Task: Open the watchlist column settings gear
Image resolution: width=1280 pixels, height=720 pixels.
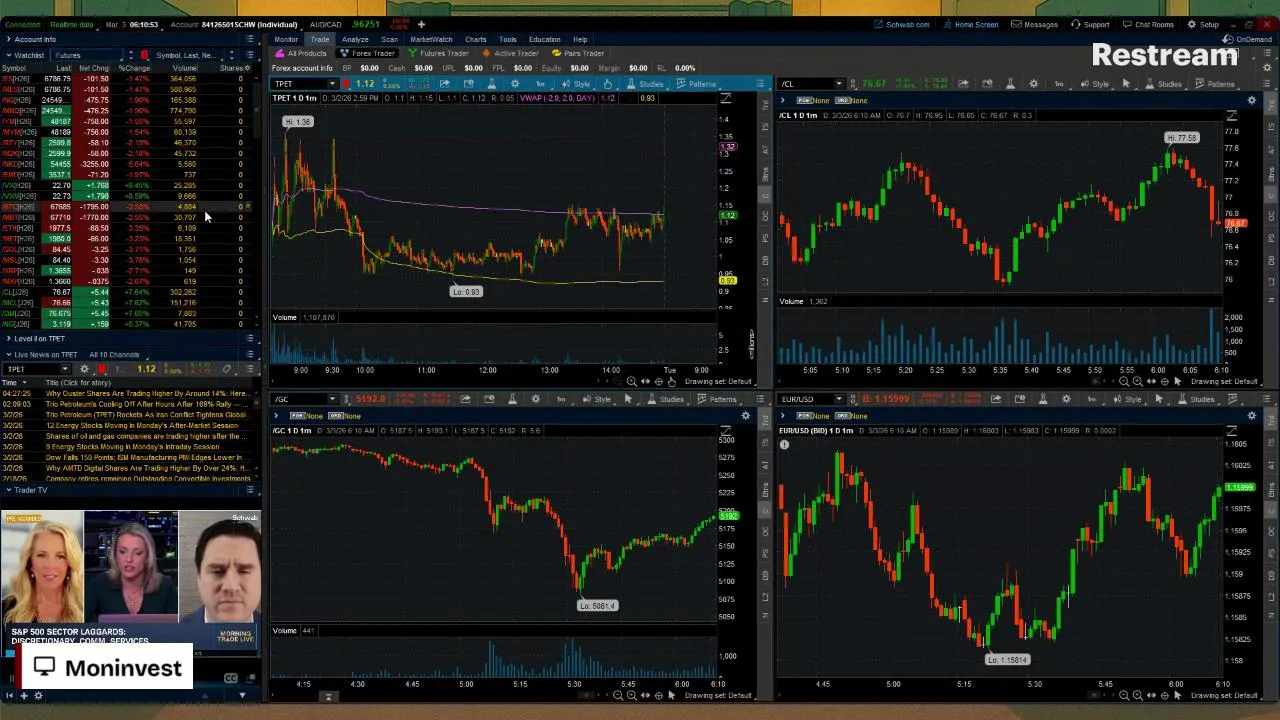Action: coord(249,68)
